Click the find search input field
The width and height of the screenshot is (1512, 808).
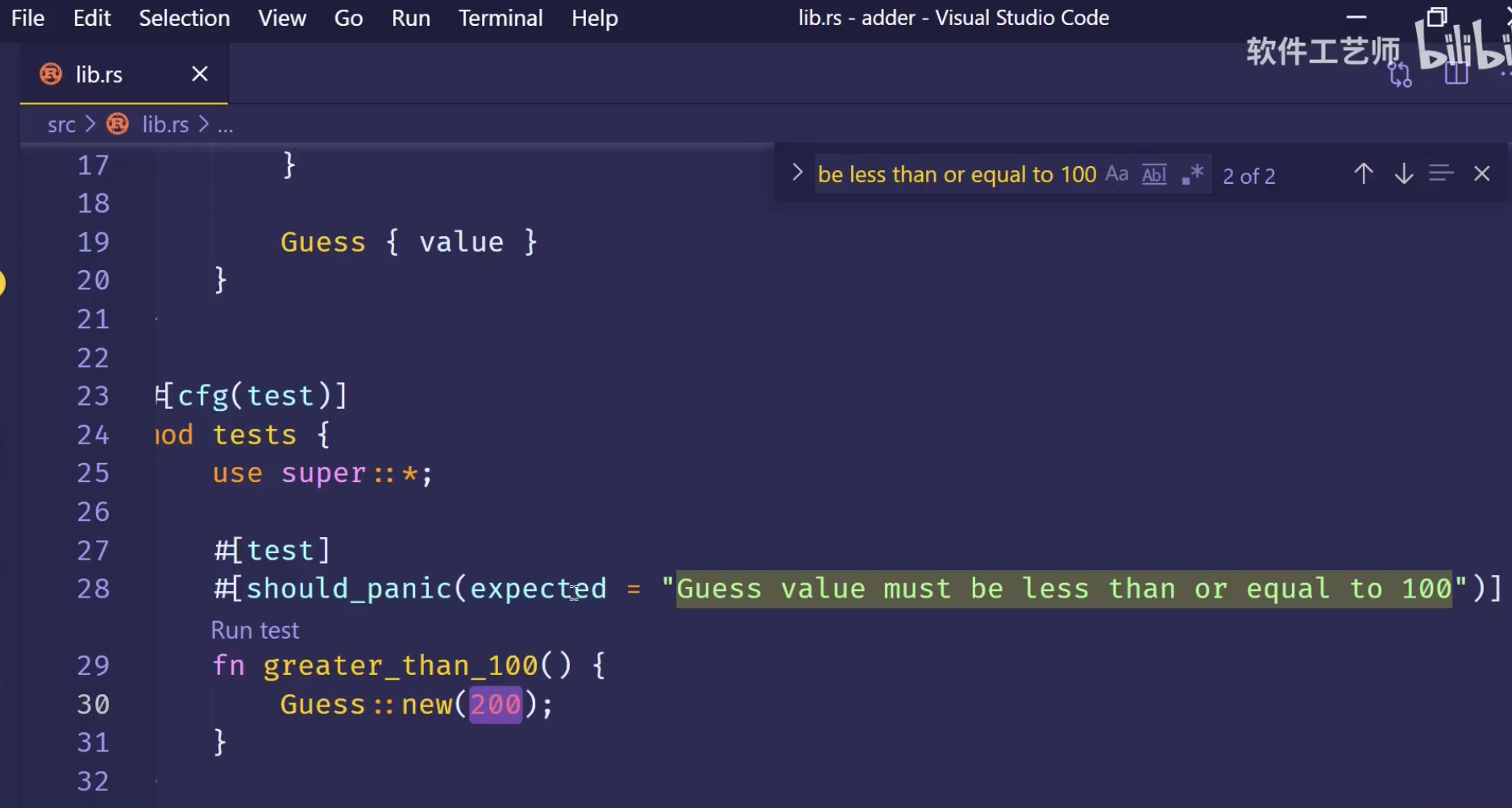(956, 174)
